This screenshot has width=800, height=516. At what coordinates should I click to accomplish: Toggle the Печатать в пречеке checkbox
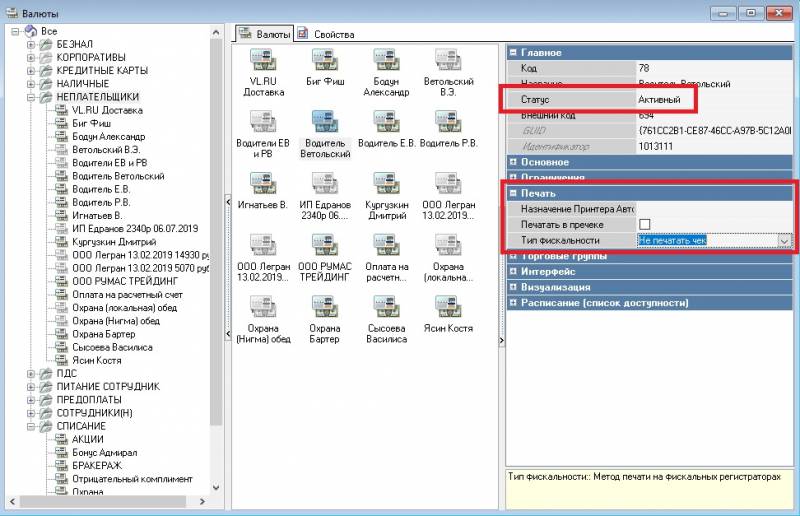(645, 225)
